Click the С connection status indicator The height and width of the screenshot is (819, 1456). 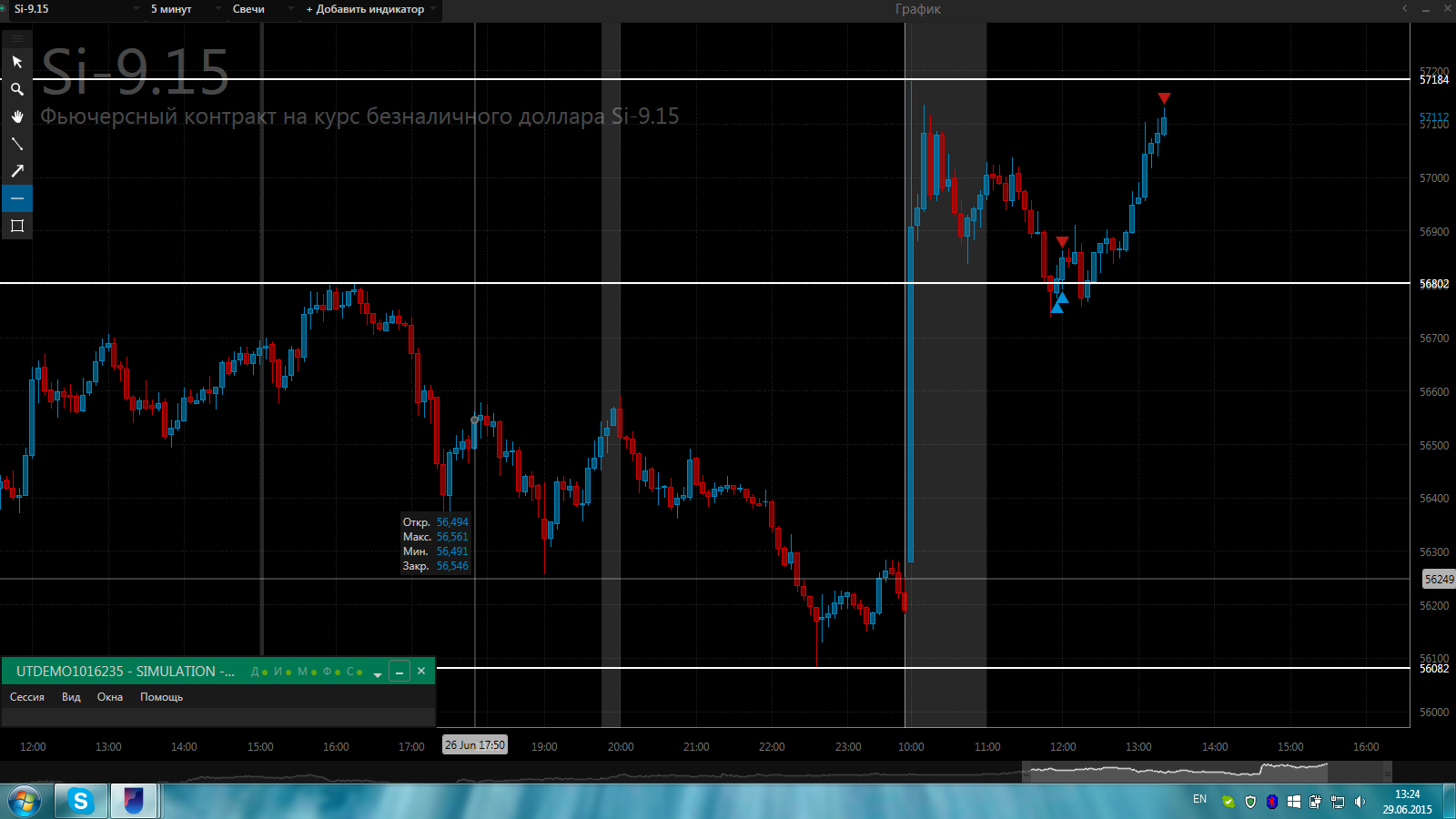[355, 672]
